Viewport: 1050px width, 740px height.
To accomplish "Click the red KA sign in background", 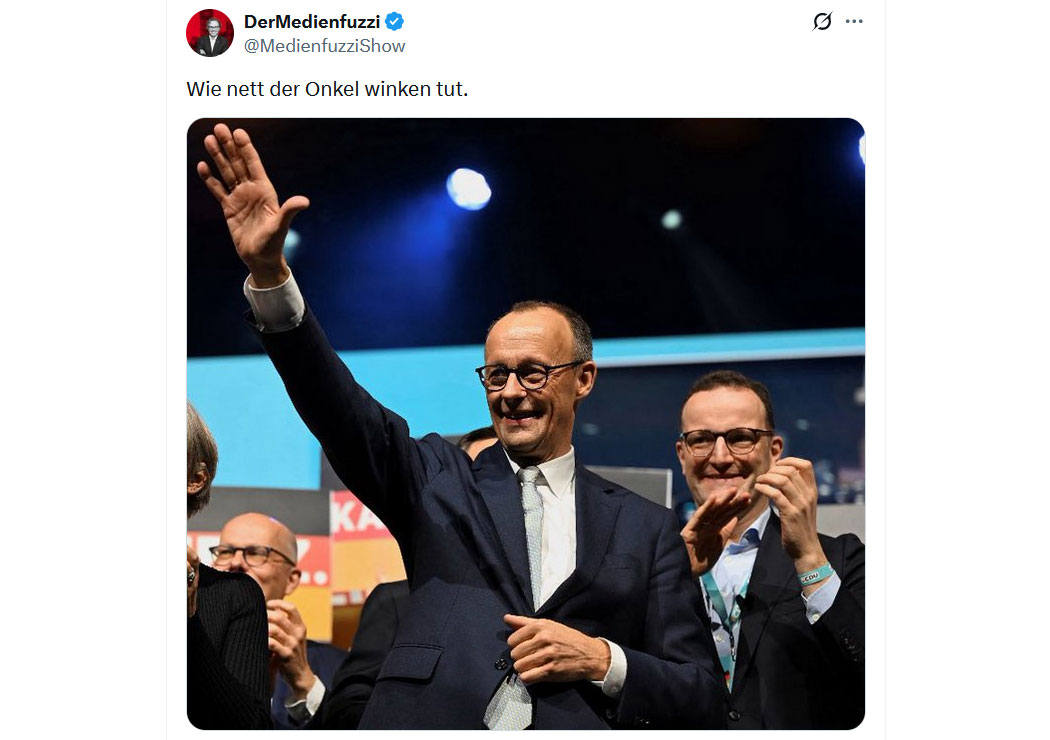I will point(357,514).
